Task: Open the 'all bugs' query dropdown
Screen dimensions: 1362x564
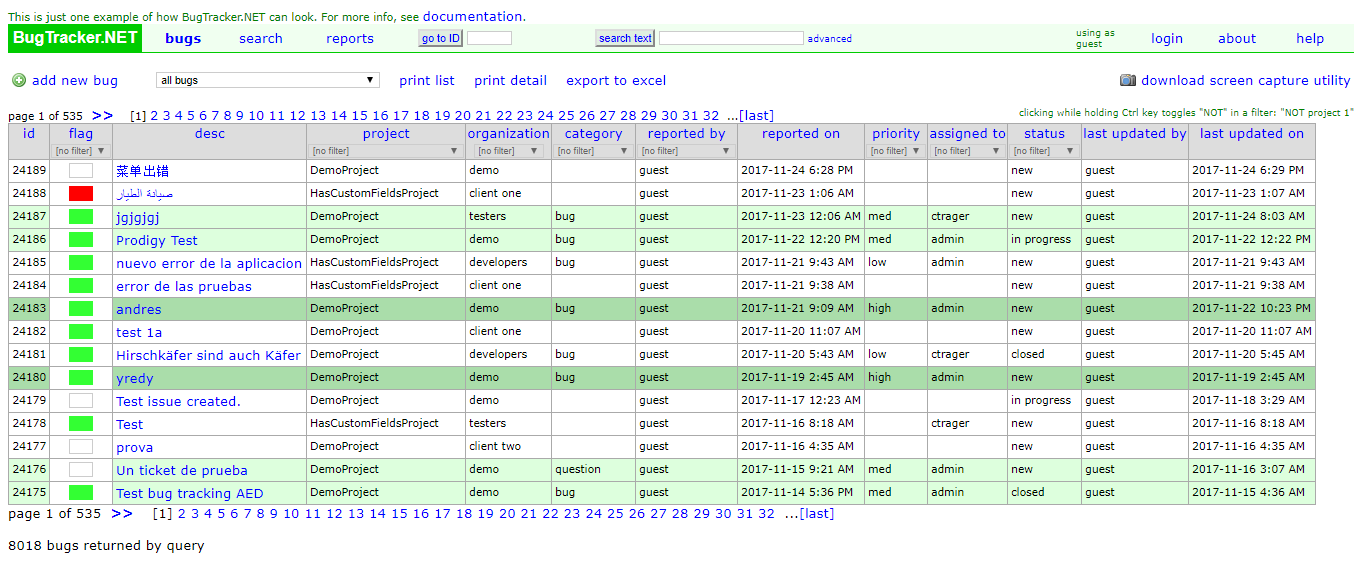Action: tap(268, 80)
